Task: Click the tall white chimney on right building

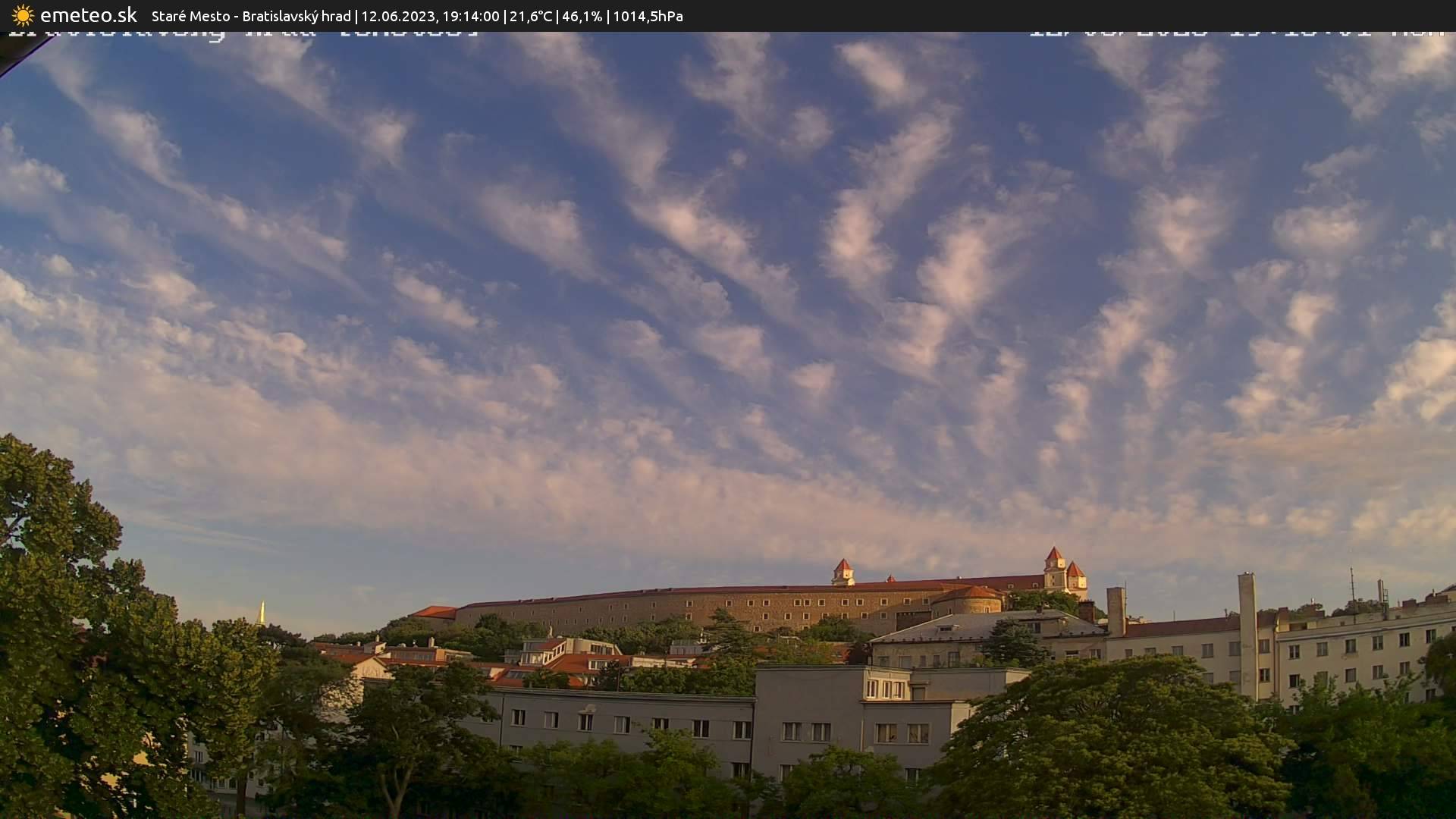Action: tap(1247, 633)
